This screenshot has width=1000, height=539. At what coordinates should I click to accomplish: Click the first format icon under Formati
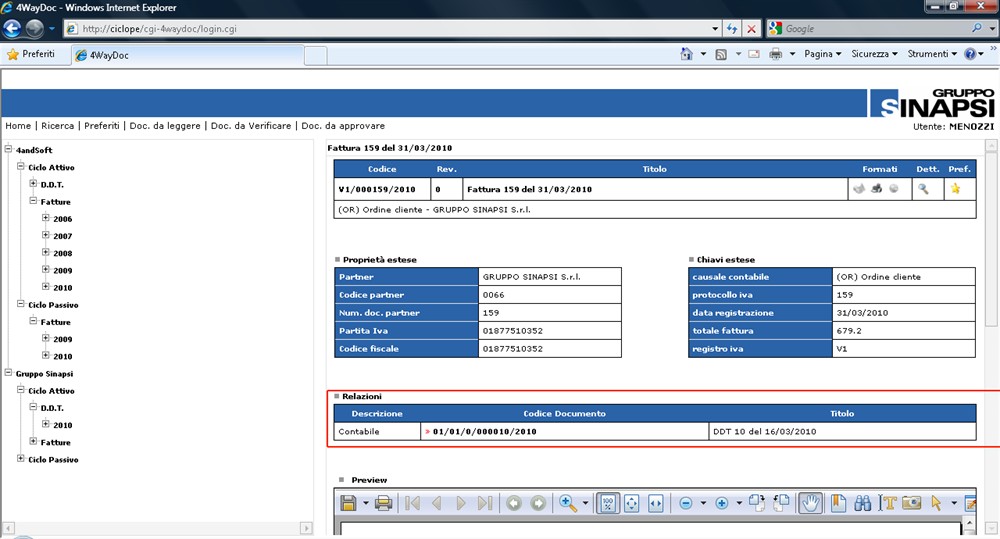859,188
